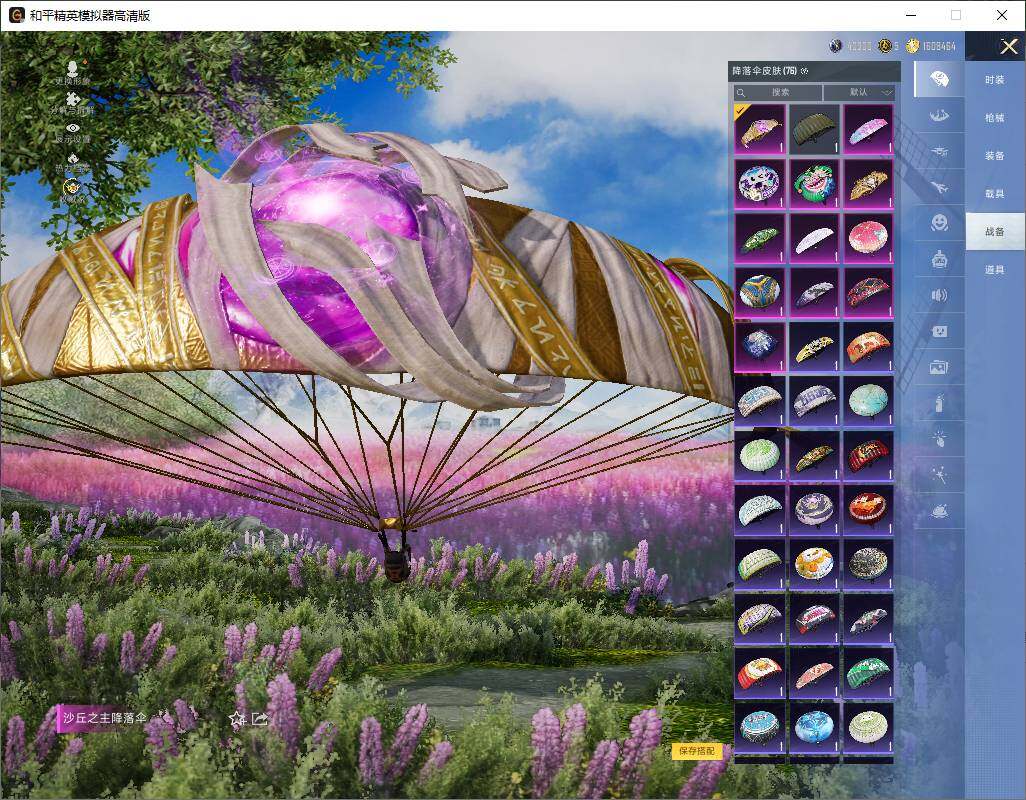Click the blue currency coin icon
Screen dimensions: 1026x800
point(835,46)
